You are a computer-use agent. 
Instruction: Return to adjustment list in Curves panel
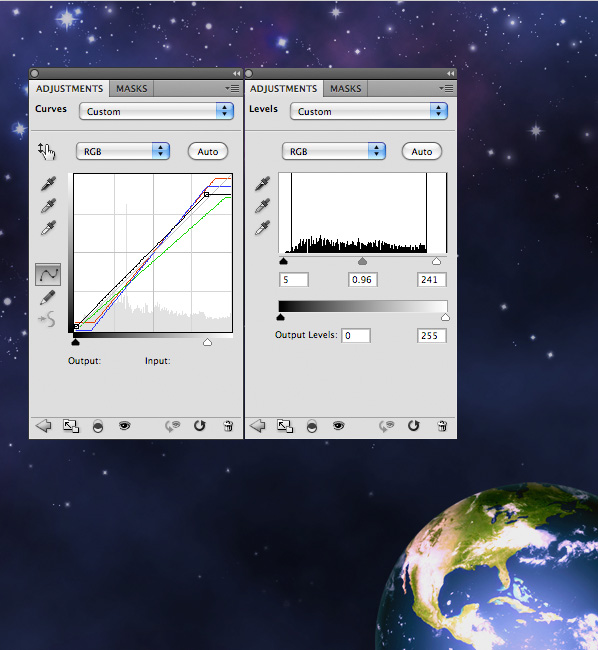(x=44, y=426)
